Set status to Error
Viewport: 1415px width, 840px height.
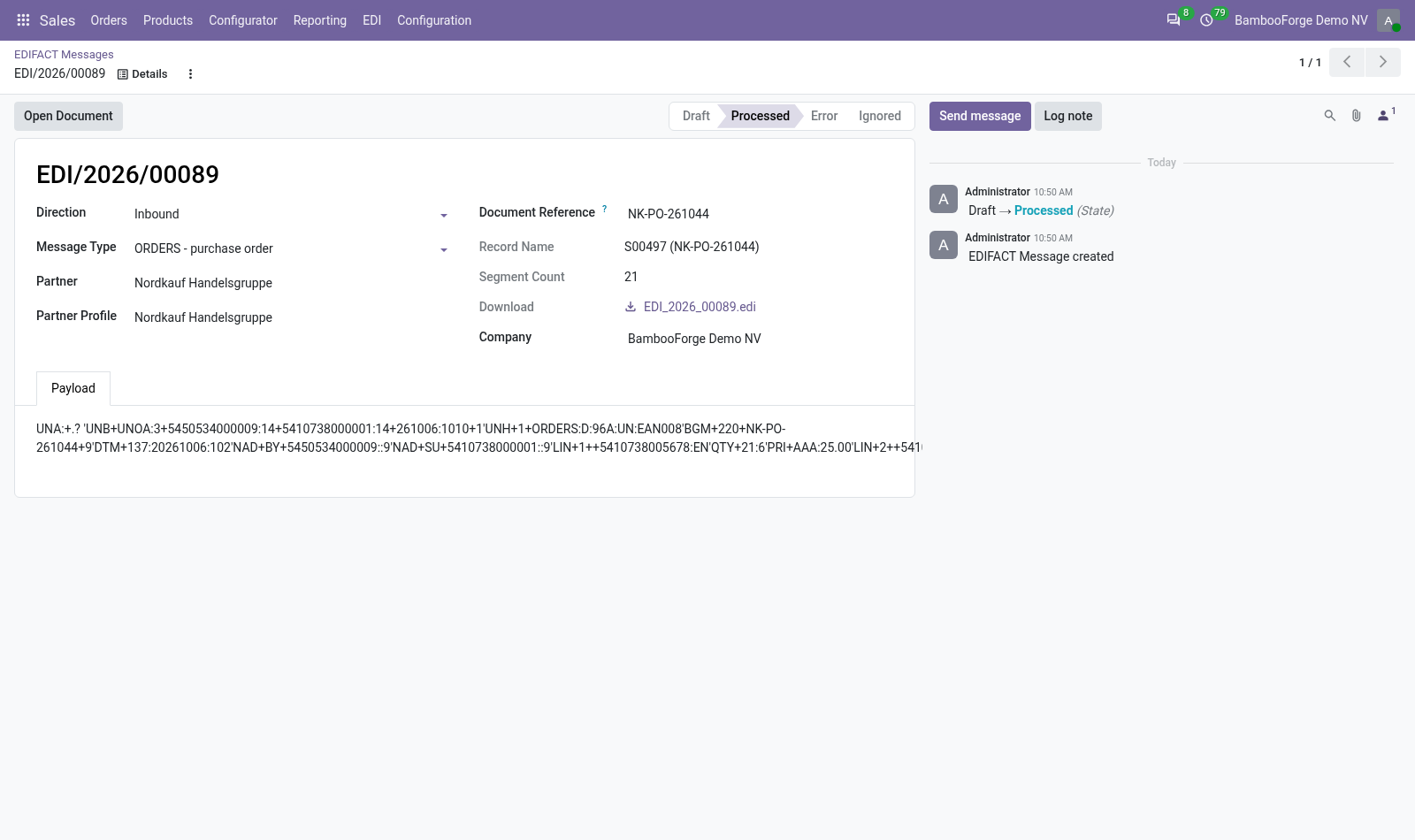pyautogui.click(x=824, y=116)
